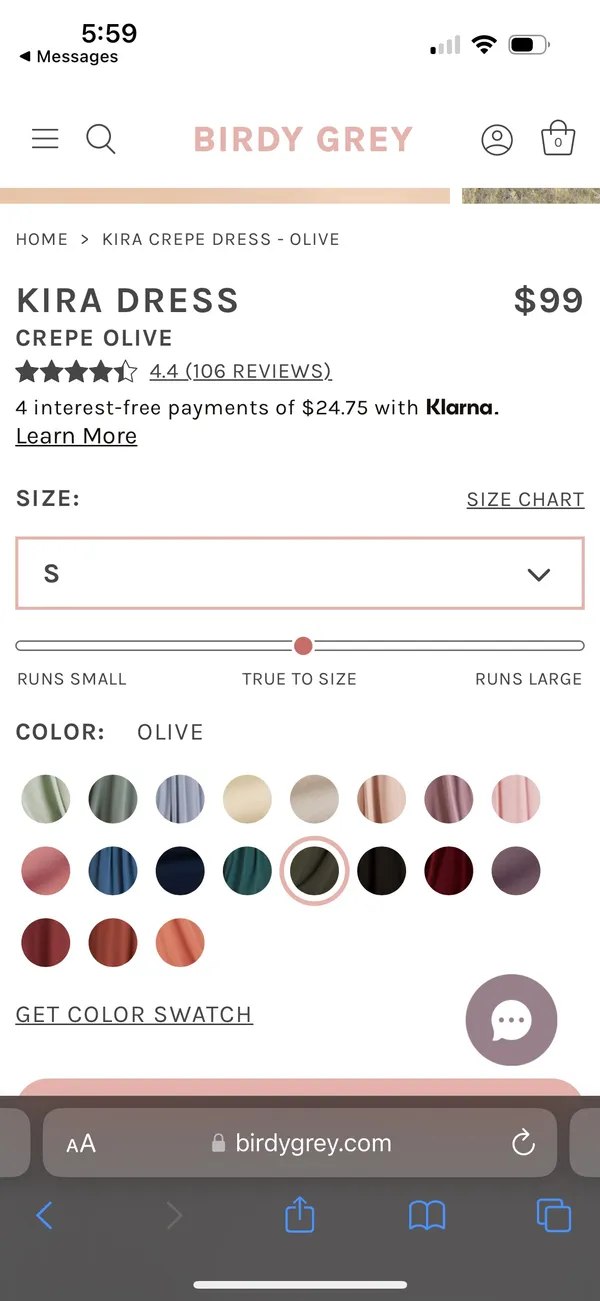Return to Messages app via back link
Image resolution: width=600 pixels, height=1301 pixels.
pos(68,57)
